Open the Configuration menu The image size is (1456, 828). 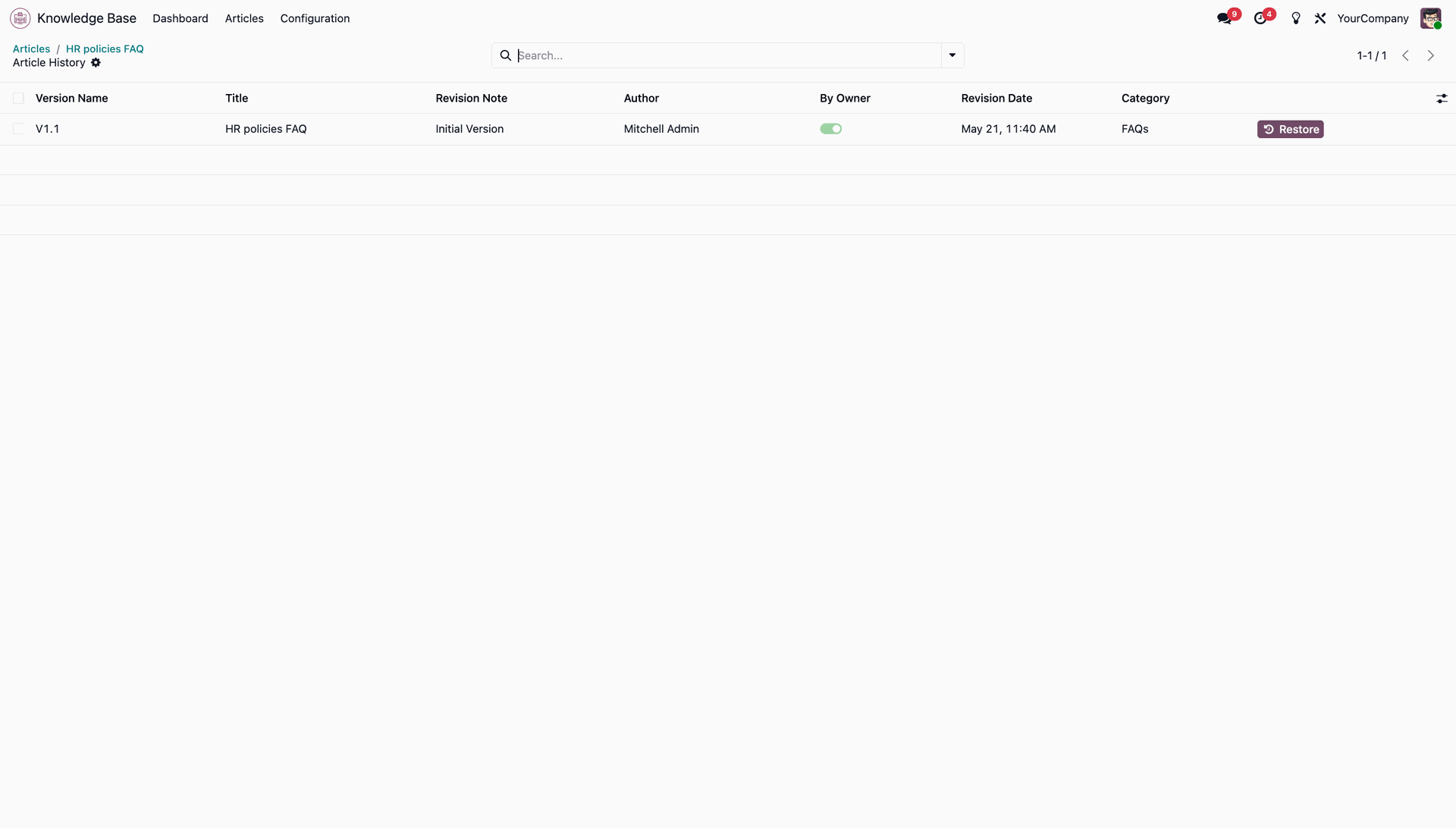click(x=315, y=18)
